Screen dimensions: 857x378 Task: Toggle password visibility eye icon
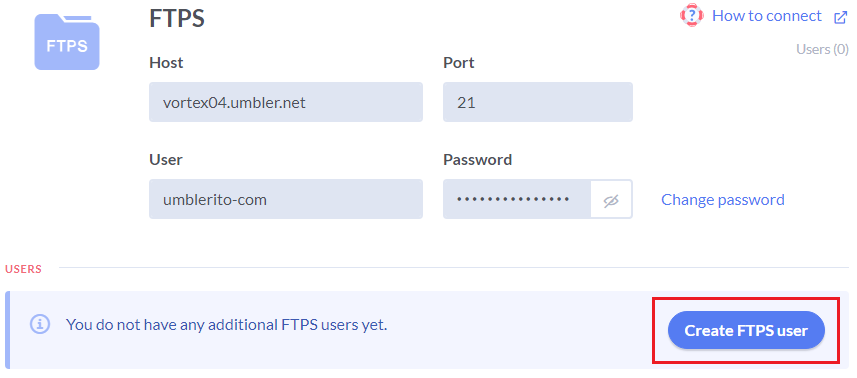tap(611, 200)
